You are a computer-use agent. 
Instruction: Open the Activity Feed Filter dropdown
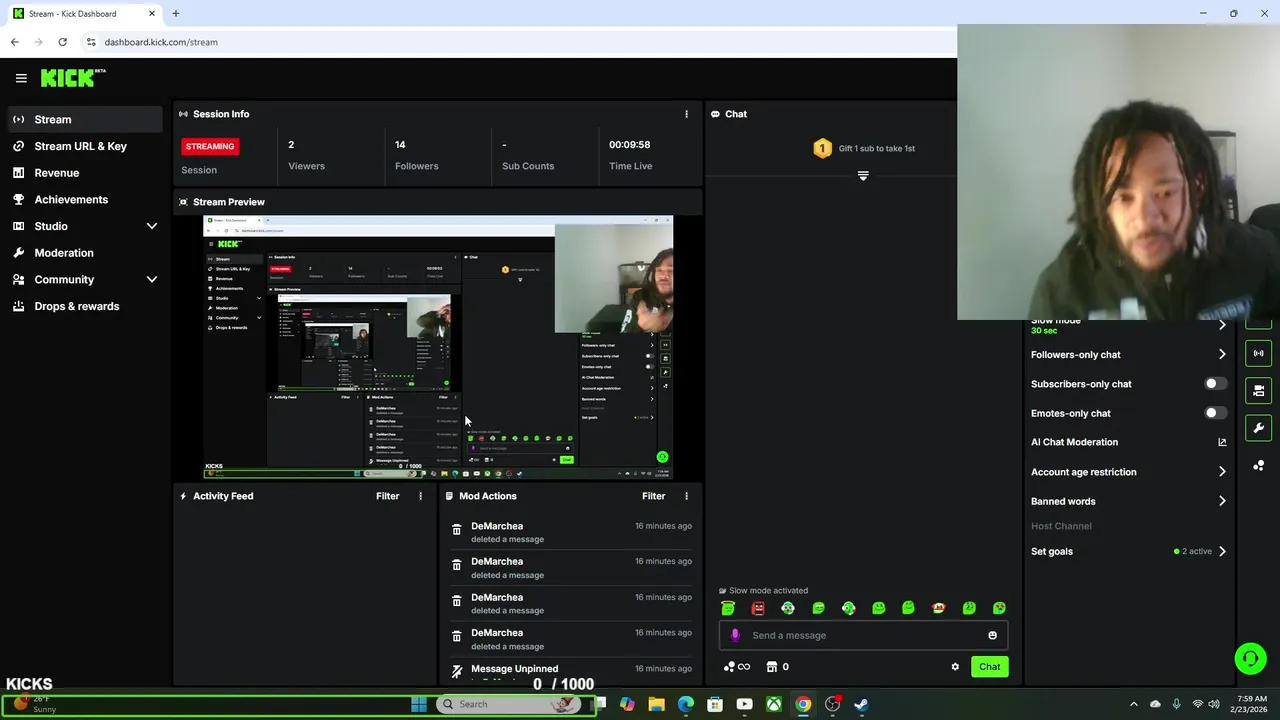click(387, 496)
